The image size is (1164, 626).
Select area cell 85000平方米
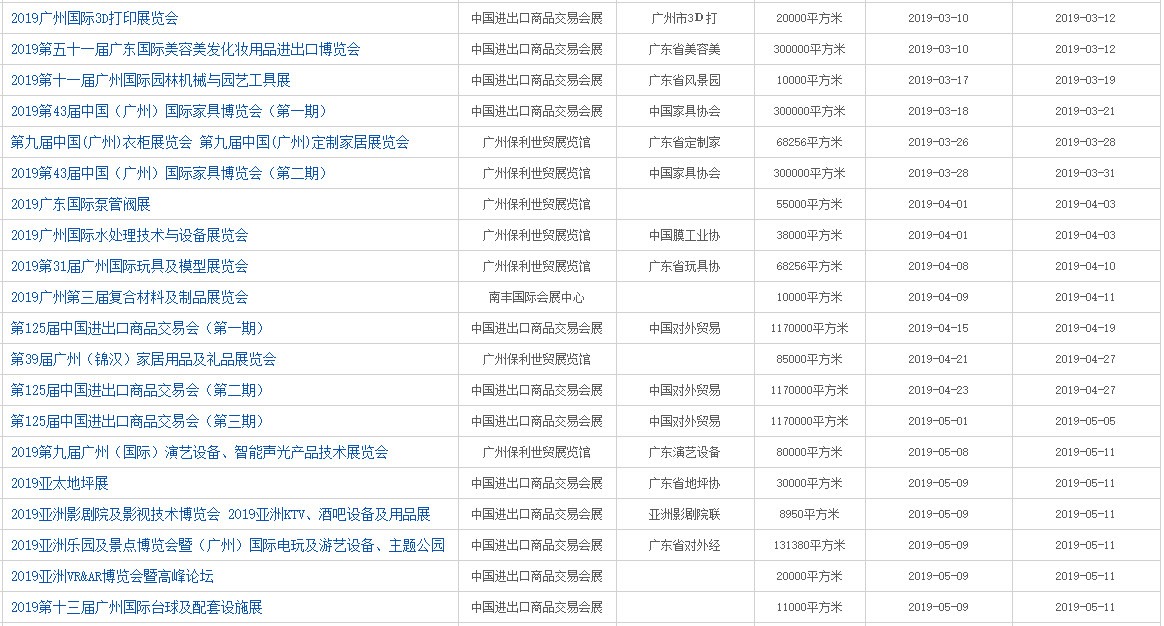click(809, 359)
